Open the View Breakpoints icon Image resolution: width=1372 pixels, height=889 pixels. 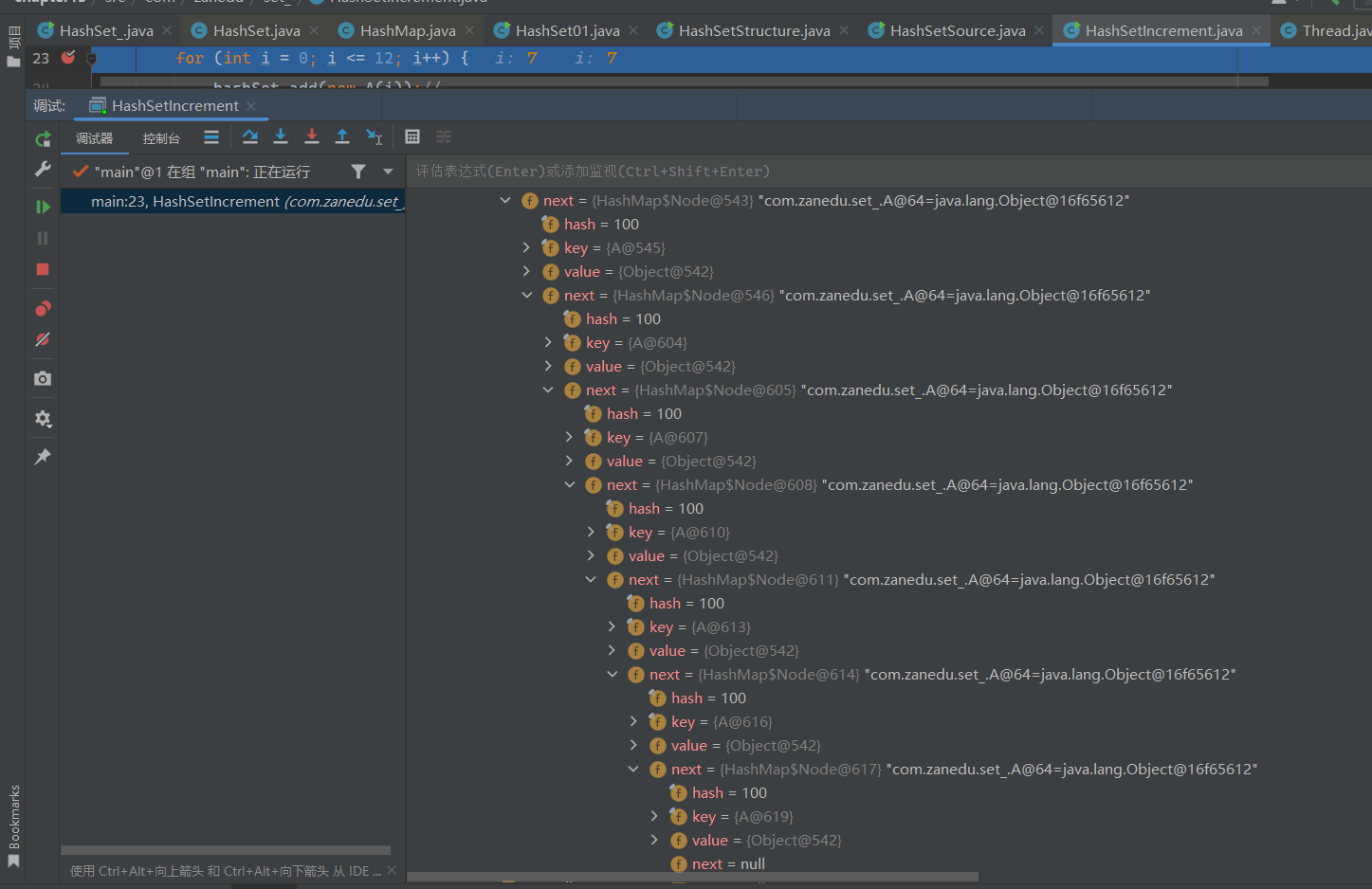43,309
